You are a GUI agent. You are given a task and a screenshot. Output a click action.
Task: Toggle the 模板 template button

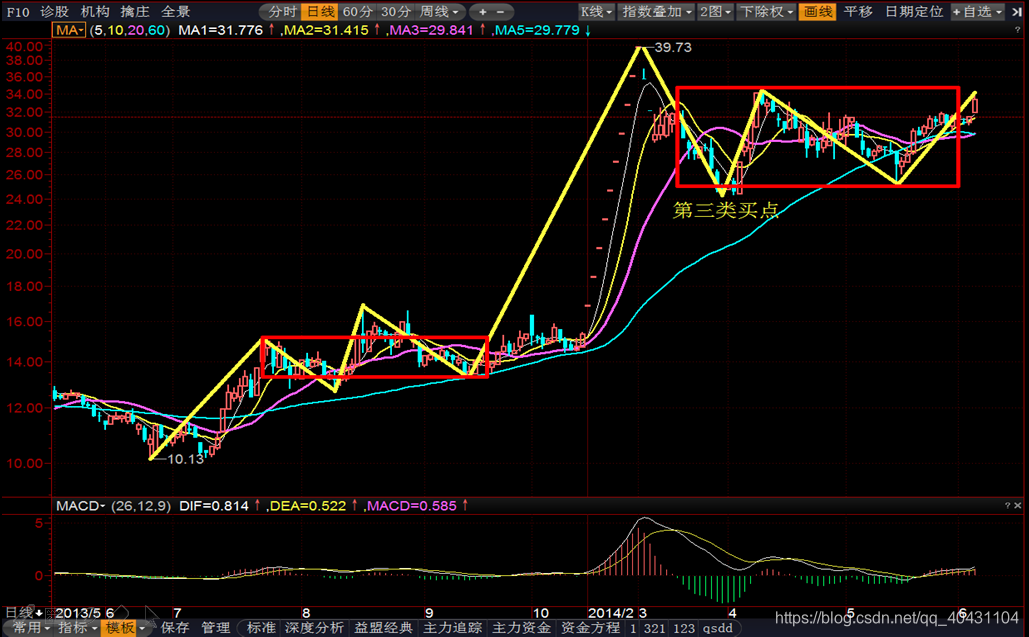point(119,628)
